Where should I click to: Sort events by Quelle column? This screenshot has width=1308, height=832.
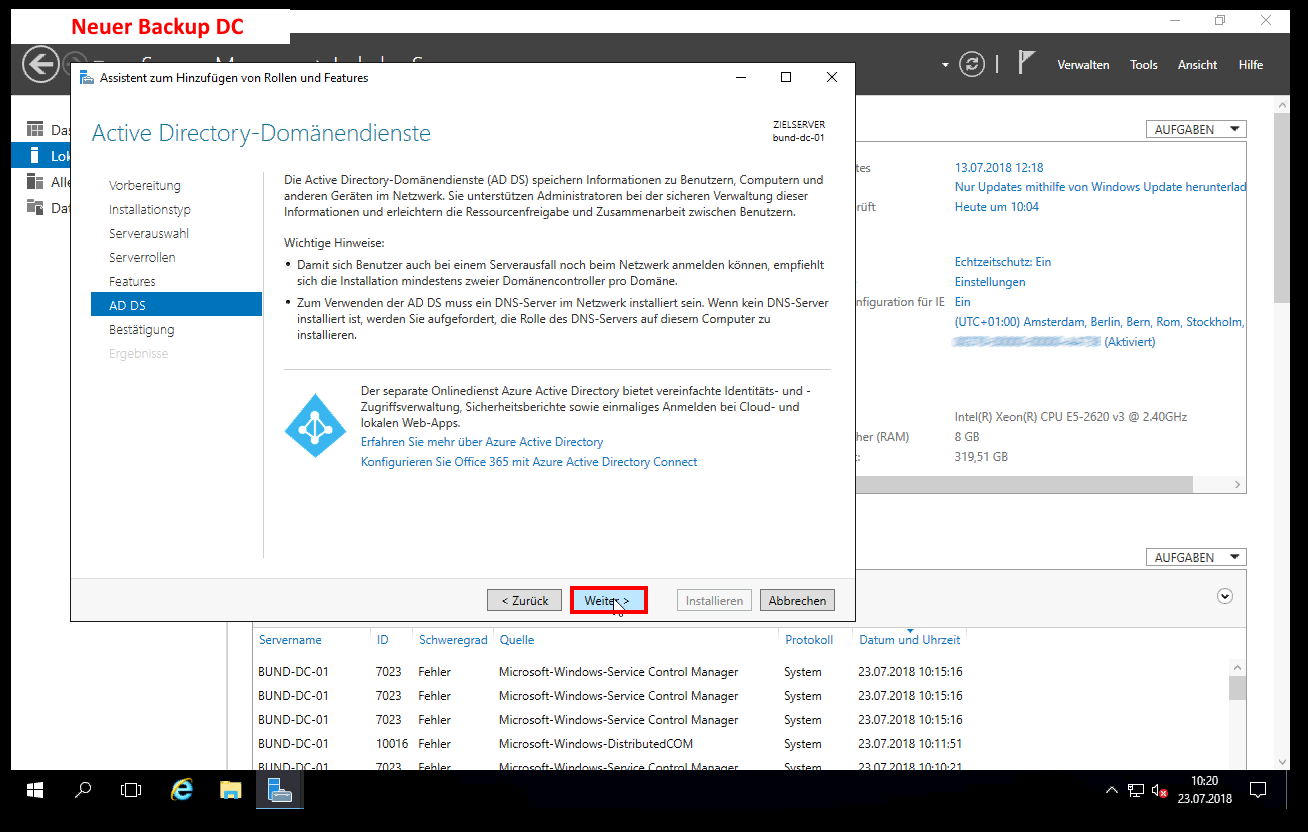[x=517, y=640]
